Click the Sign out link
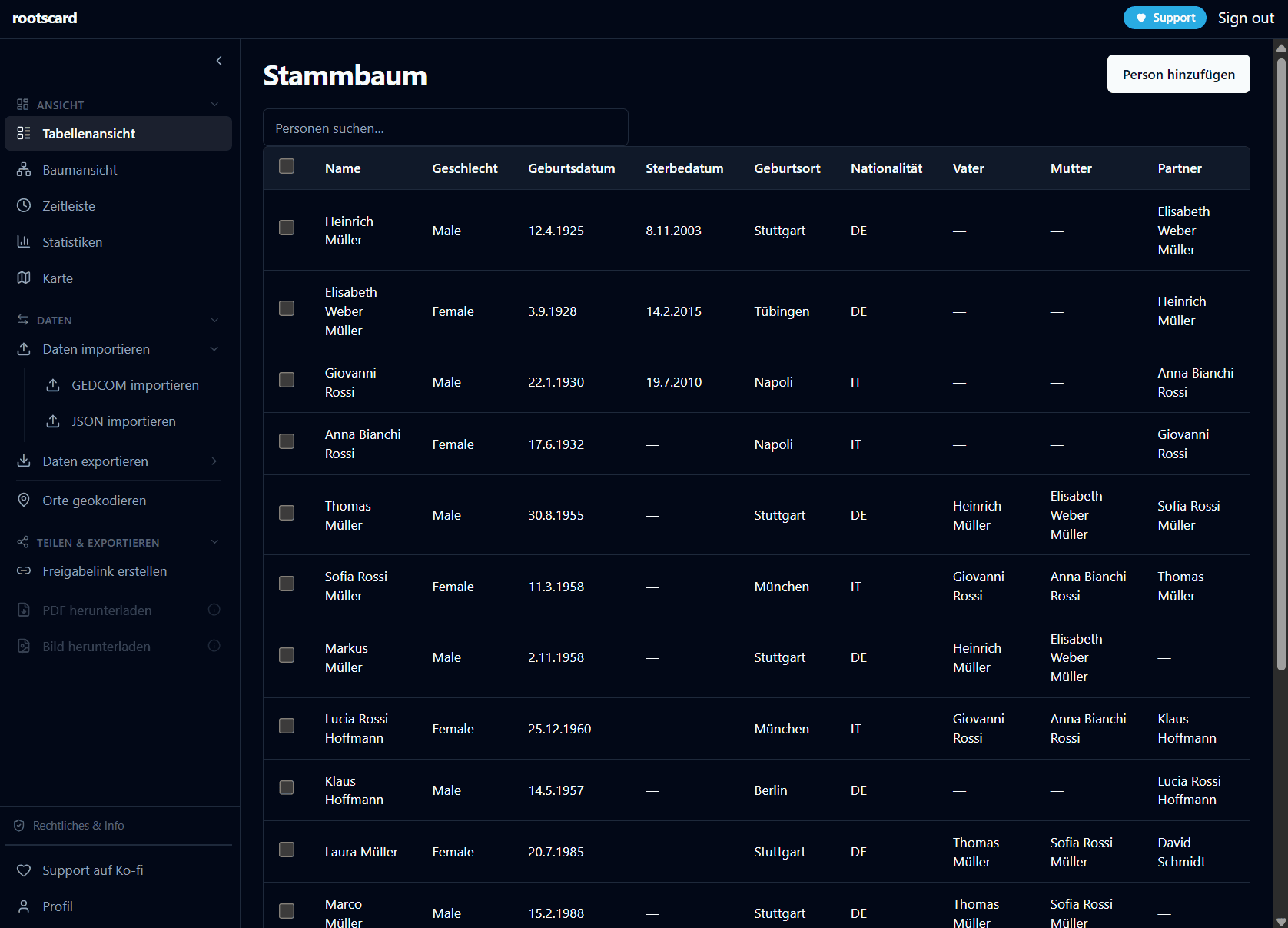This screenshot has width=1288, height=928. 1246,18
